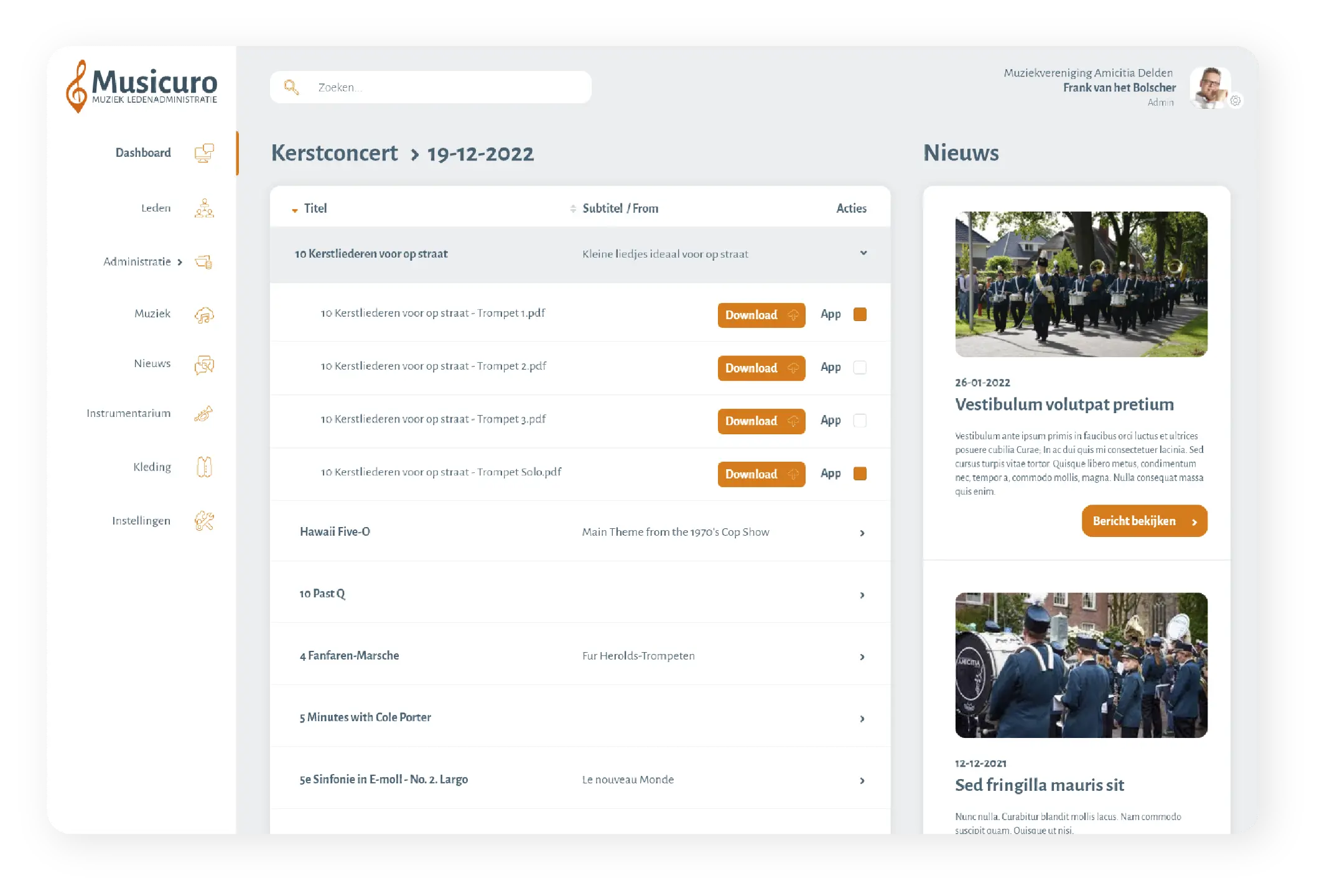Enable App checkbox for Trompet 2.pdf
This screenshot has height=896, width=1322.
click(860, 368)
